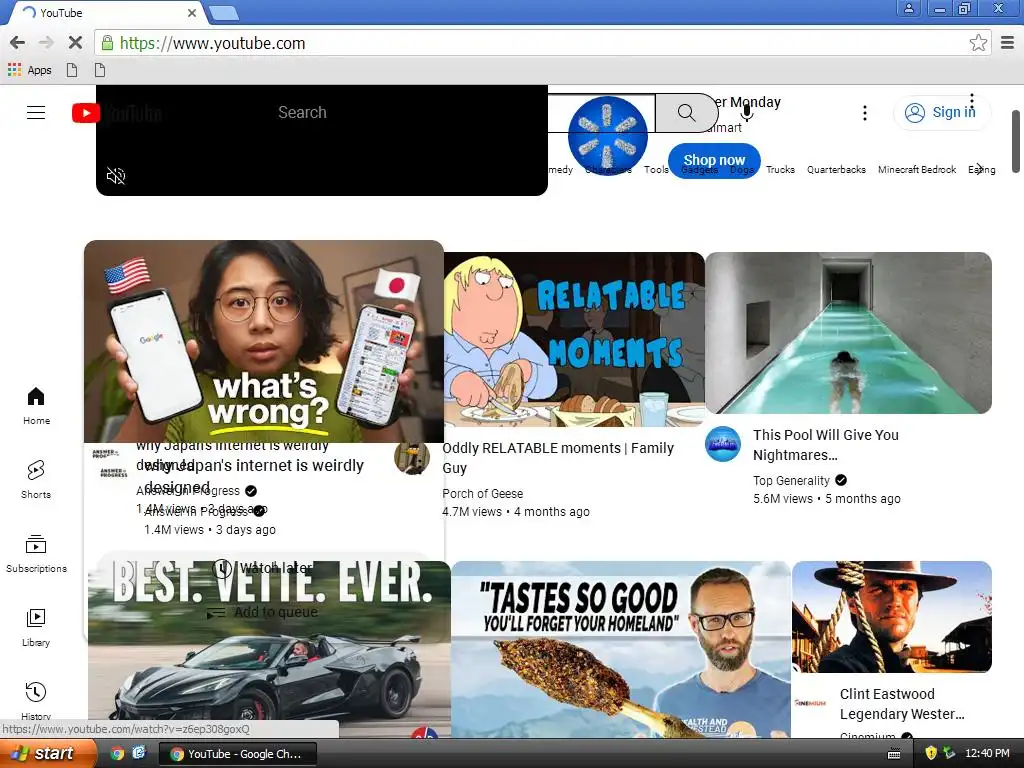This screenshot has height=768, width=1024.
Task: Click the magnifier search button
Action: click(x=686, y=113)
